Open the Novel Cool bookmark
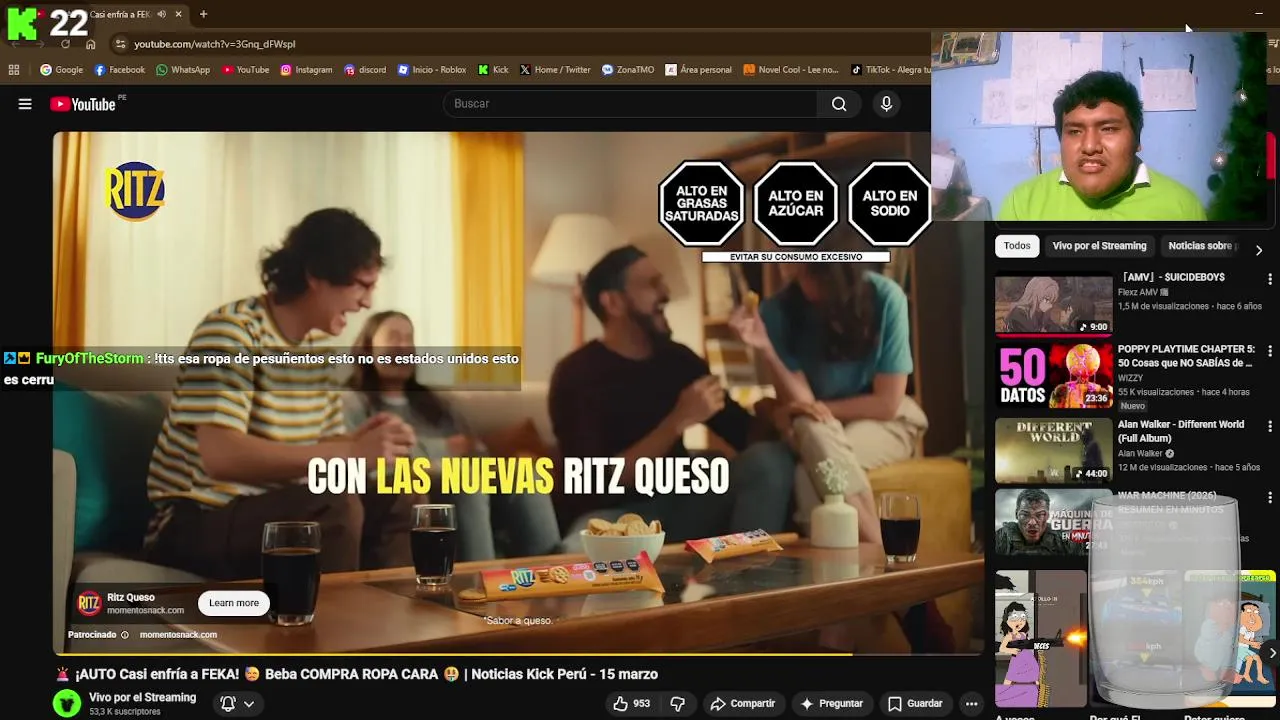 pos(790,70)
